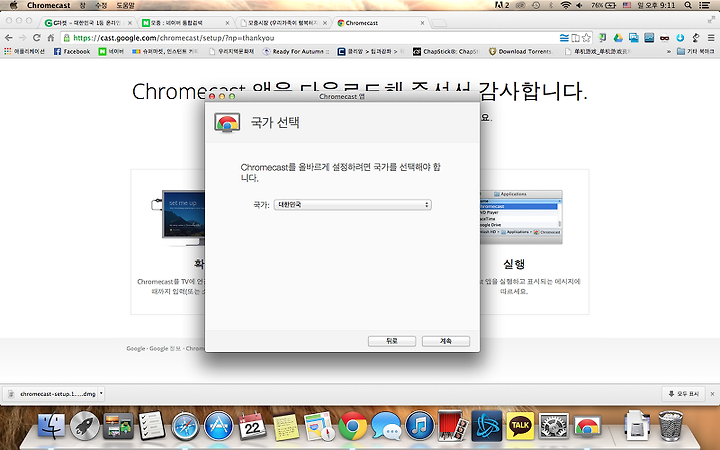Screen dimensions: 720x450
Task: Open the 네이버 bookmark
Action: pos(111,51)
